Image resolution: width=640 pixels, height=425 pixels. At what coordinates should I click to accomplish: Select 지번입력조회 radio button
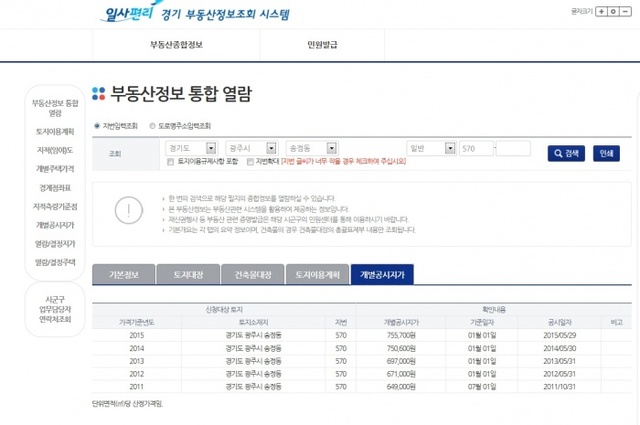tap(97, 126)
